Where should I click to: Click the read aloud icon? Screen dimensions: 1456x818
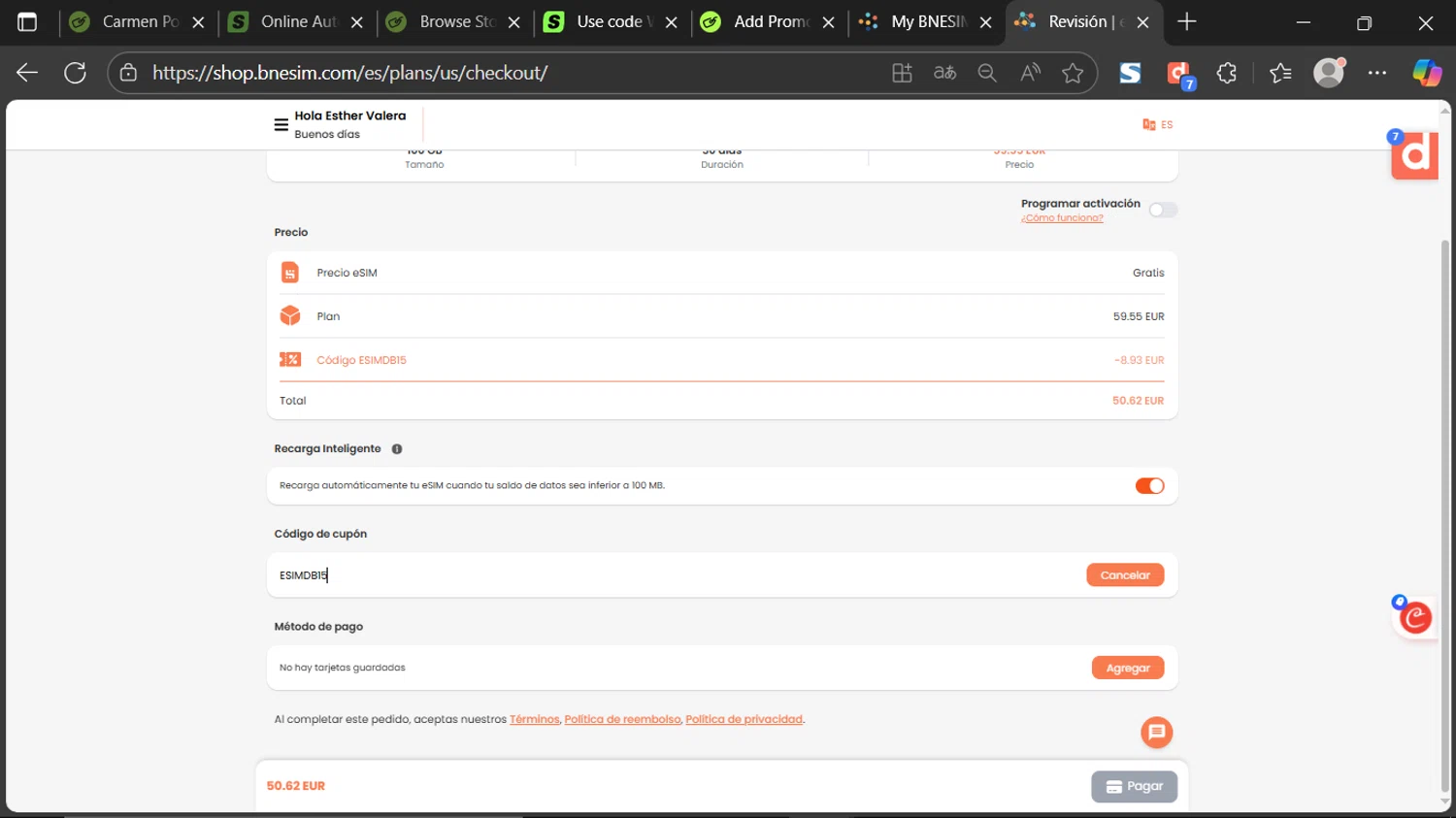point(1030,73)
